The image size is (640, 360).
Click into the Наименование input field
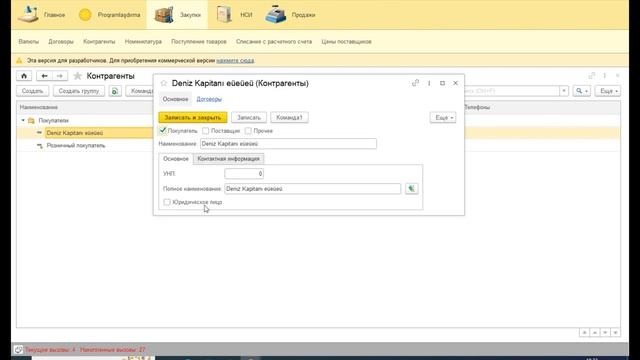point(288,144)
